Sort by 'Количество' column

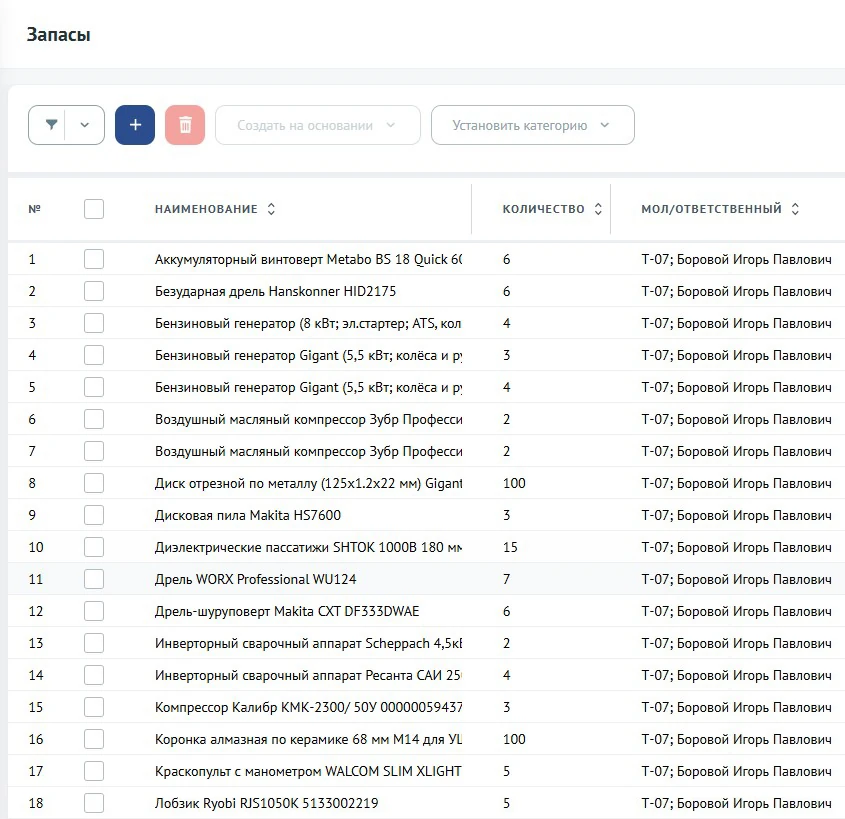click(x=598, y=209)
